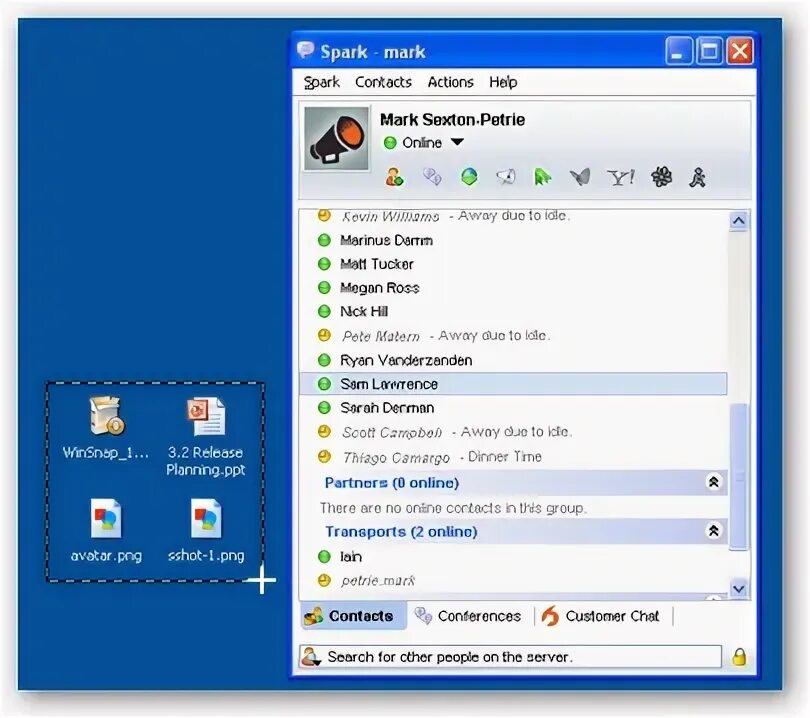The width and height of the screenshot is (810, 718).
Task: Select the Iain transport entry
Action: pos(513,556)
